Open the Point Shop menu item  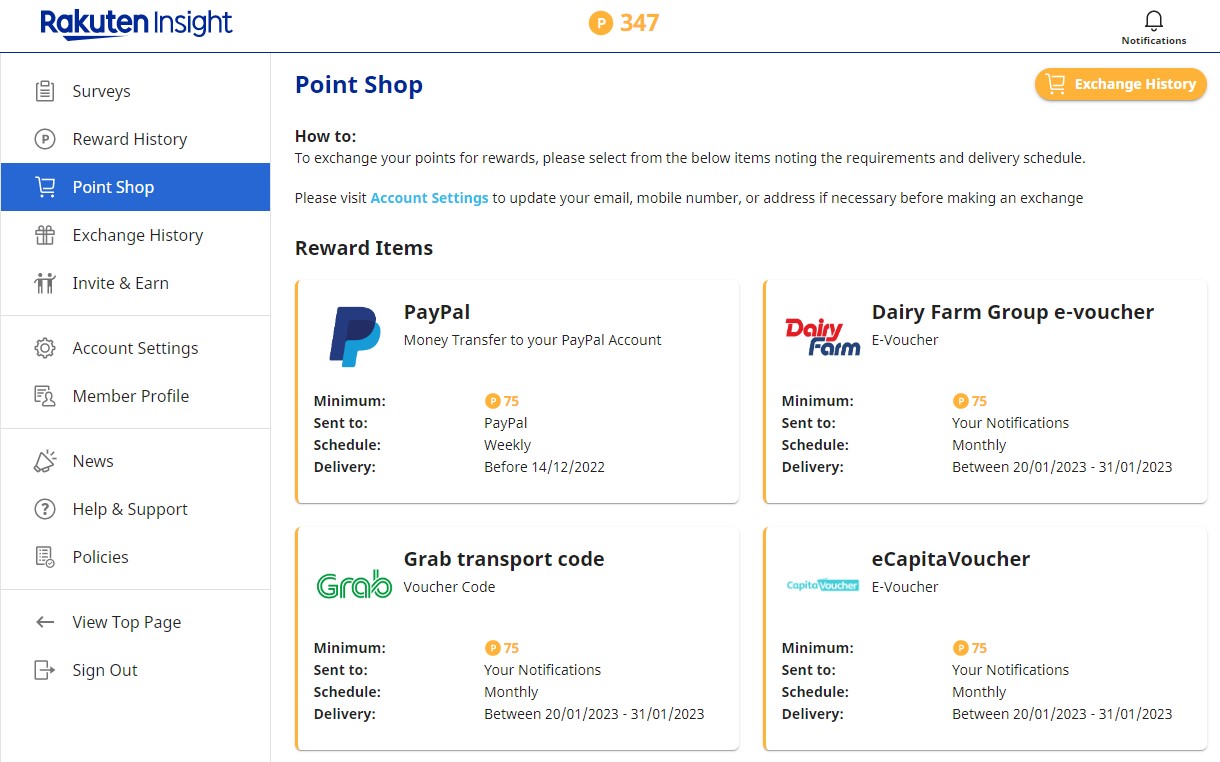tap(113, 187)
